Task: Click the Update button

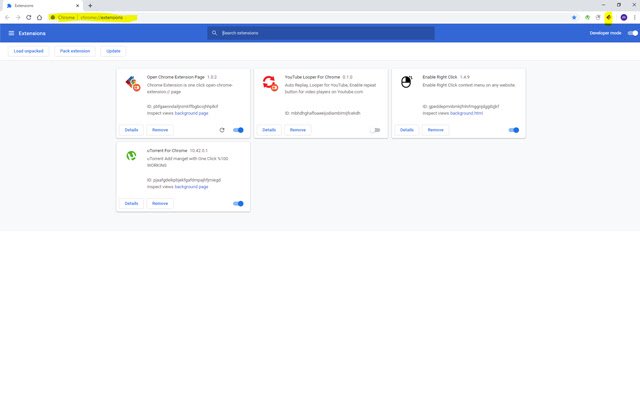Action: [113, 51]
